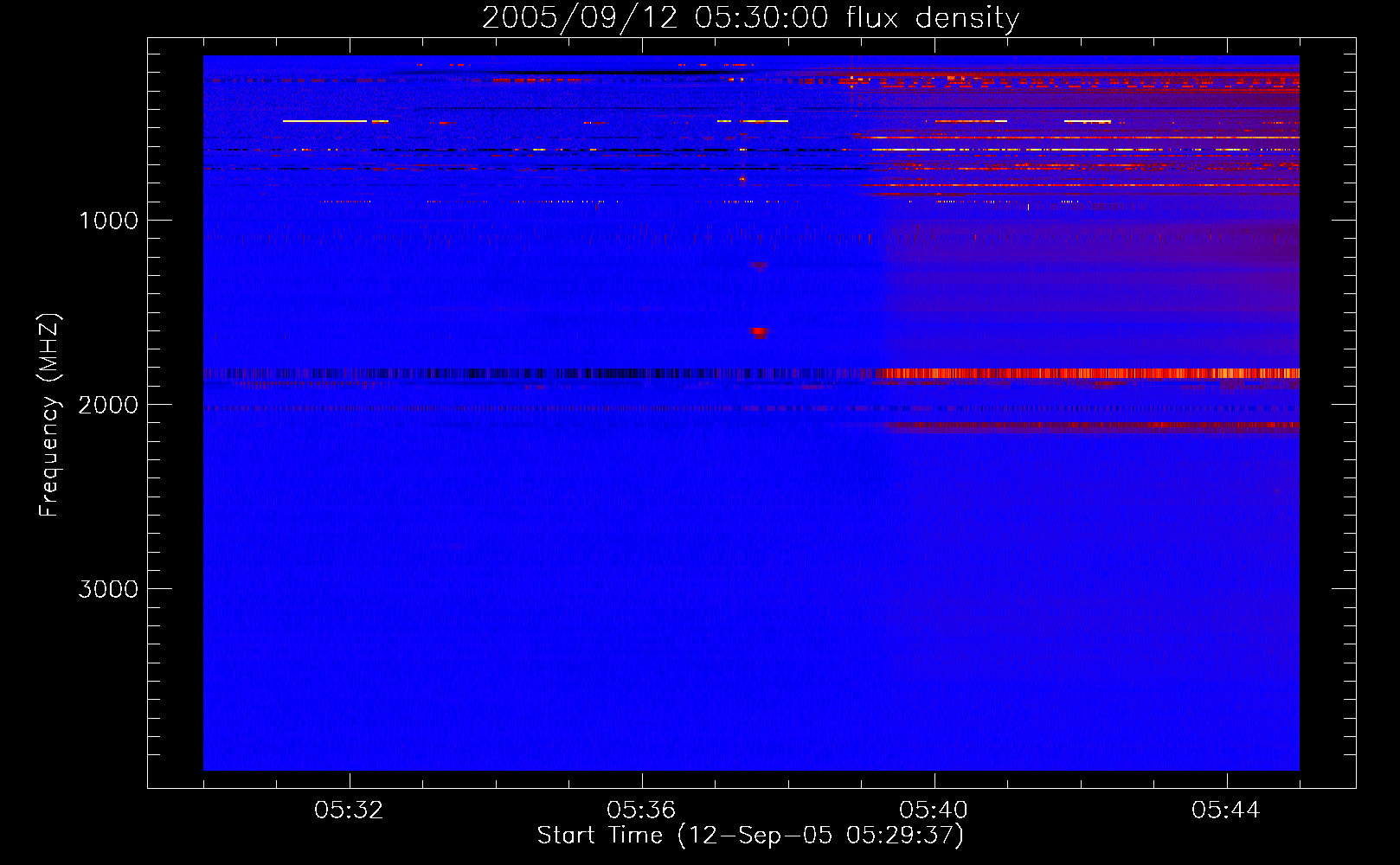Click the red burst spot below 05:37 near 1600 MHz
Image resolution: width=1400 pixels, height=865 pixels.
[759, 332]
